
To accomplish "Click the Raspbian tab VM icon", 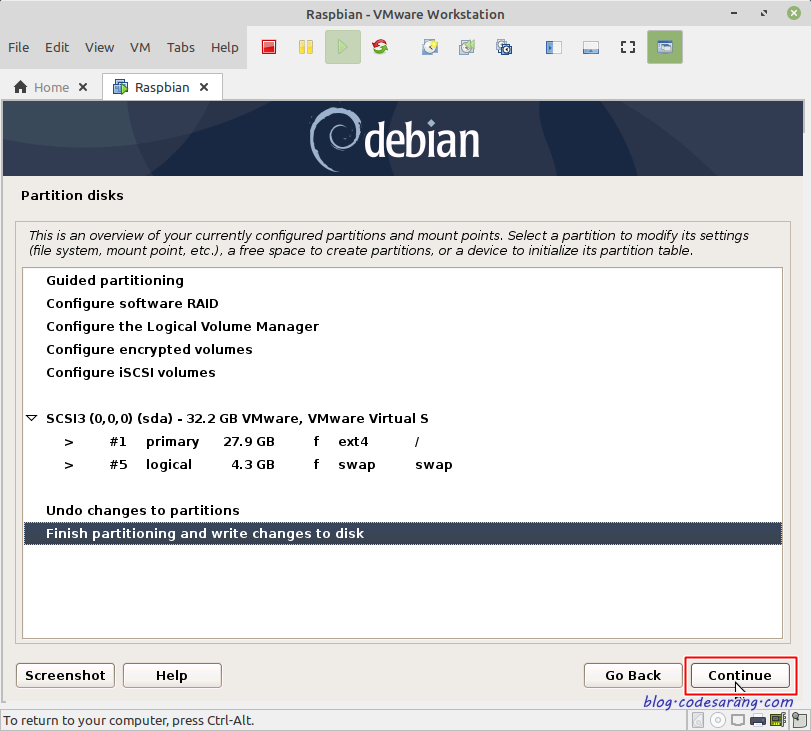I will (x=121, y=87).
